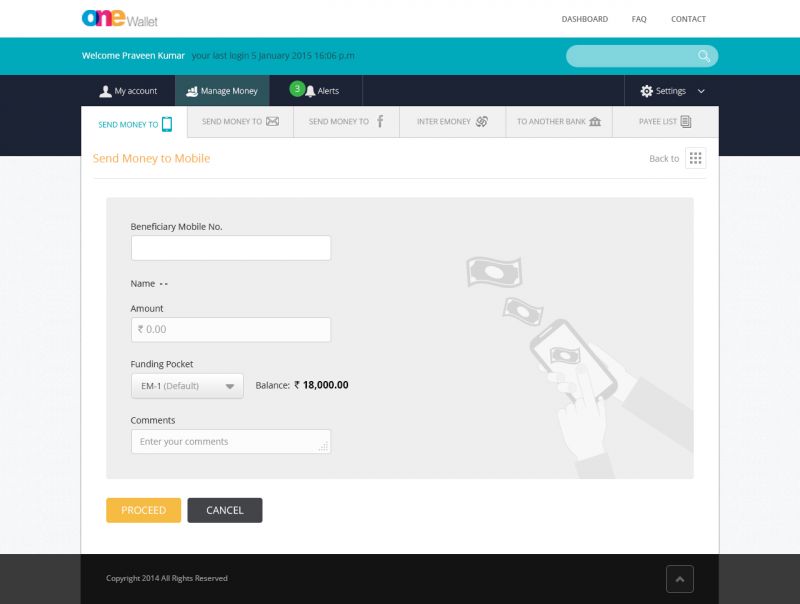
Task: Focus the Amount input field
Action: click(x=231, y=330)
